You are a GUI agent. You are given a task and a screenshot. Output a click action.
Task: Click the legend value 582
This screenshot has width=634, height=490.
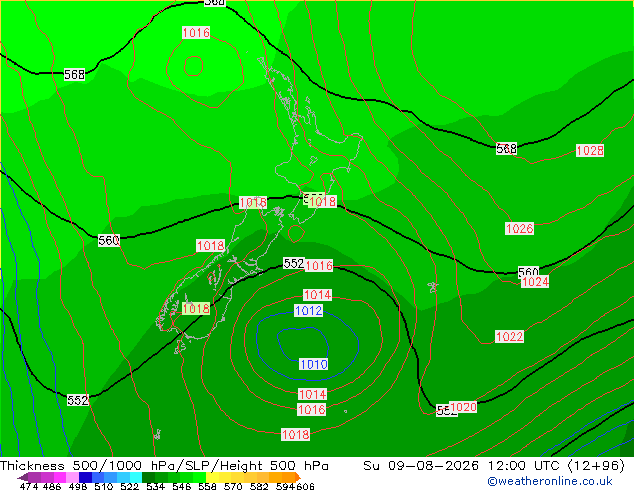click(x=259, y=486)
